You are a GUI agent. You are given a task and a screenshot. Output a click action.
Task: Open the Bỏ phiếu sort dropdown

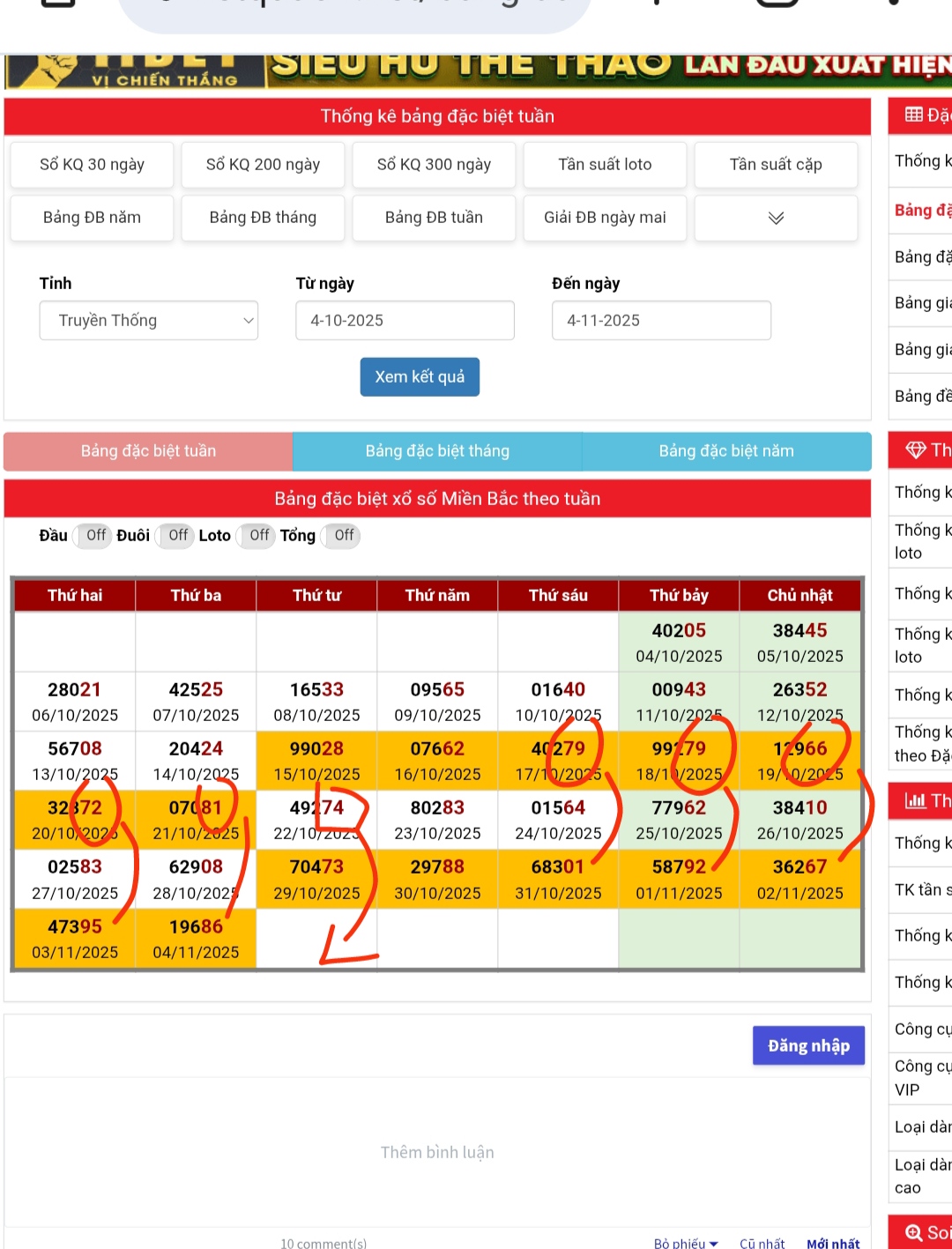point(685,1243)
